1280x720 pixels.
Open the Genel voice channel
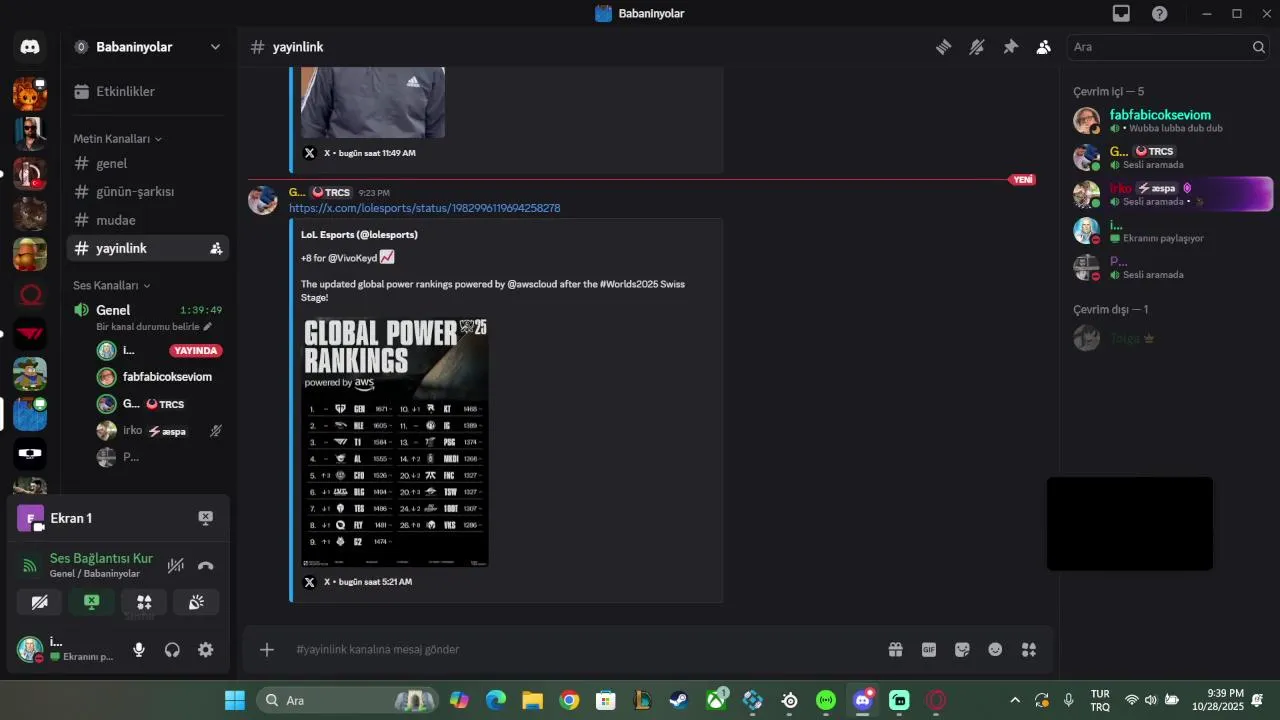point(148,310)
